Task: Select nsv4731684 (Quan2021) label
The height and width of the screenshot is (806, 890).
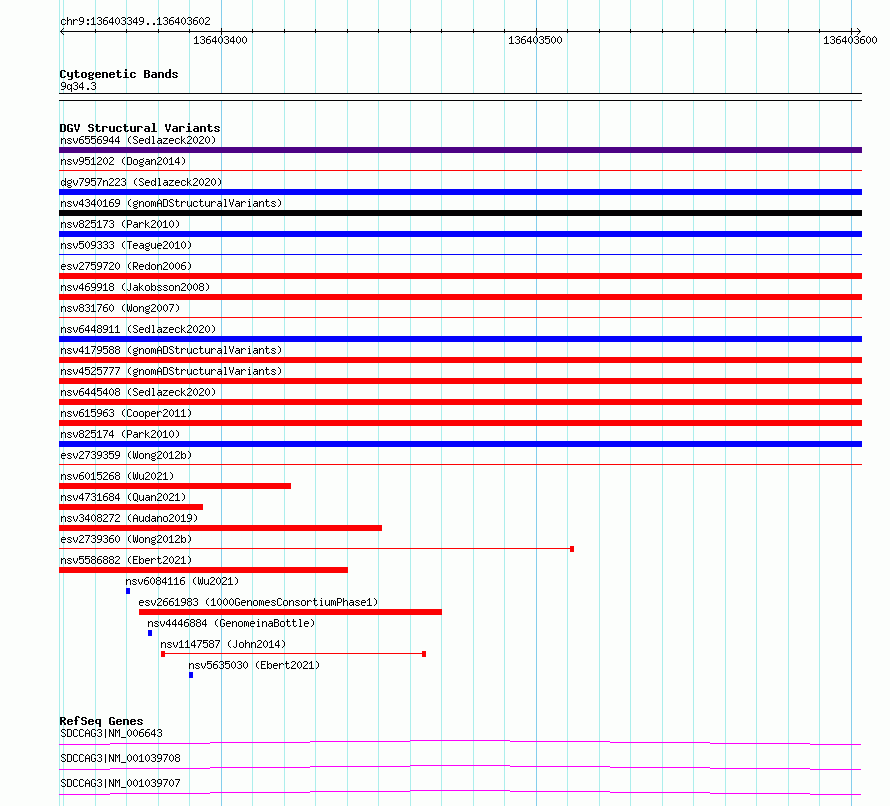Action: coord(123,497)
